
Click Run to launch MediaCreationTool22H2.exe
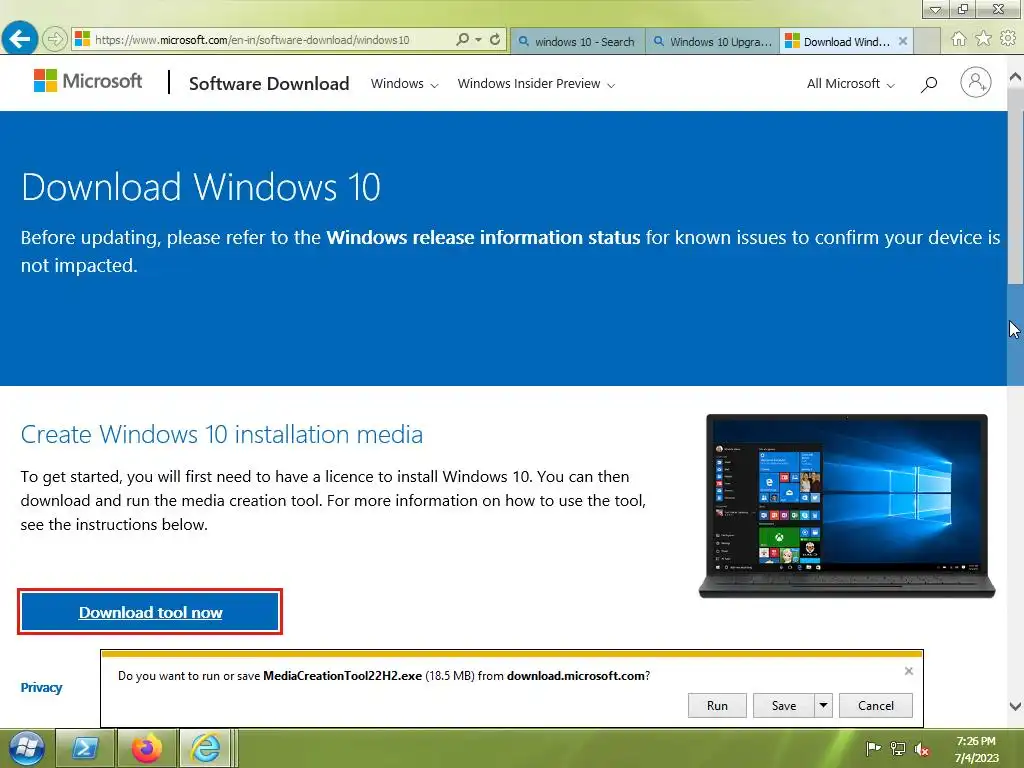[x=717, y=705]
